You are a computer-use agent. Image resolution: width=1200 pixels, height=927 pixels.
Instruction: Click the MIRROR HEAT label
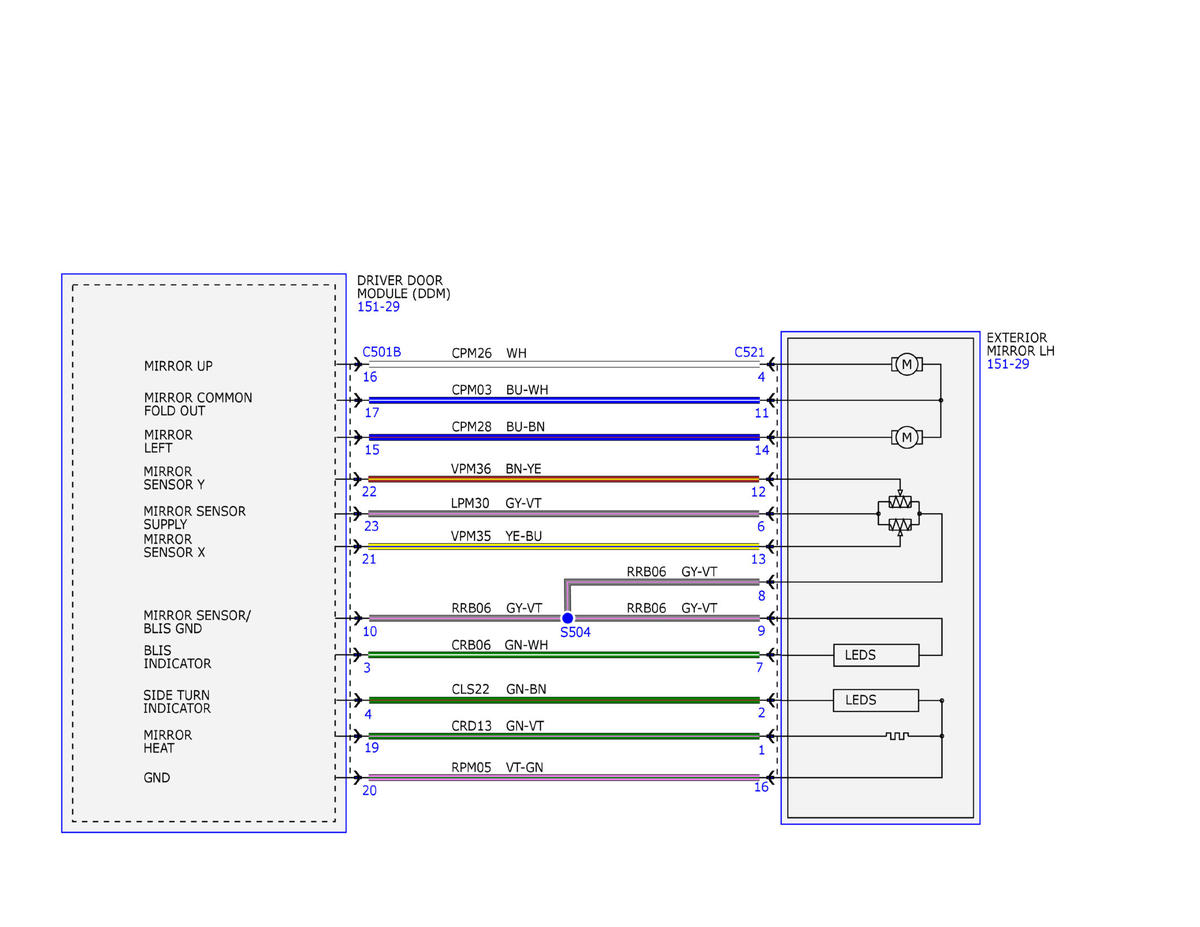tap(167, 741)
